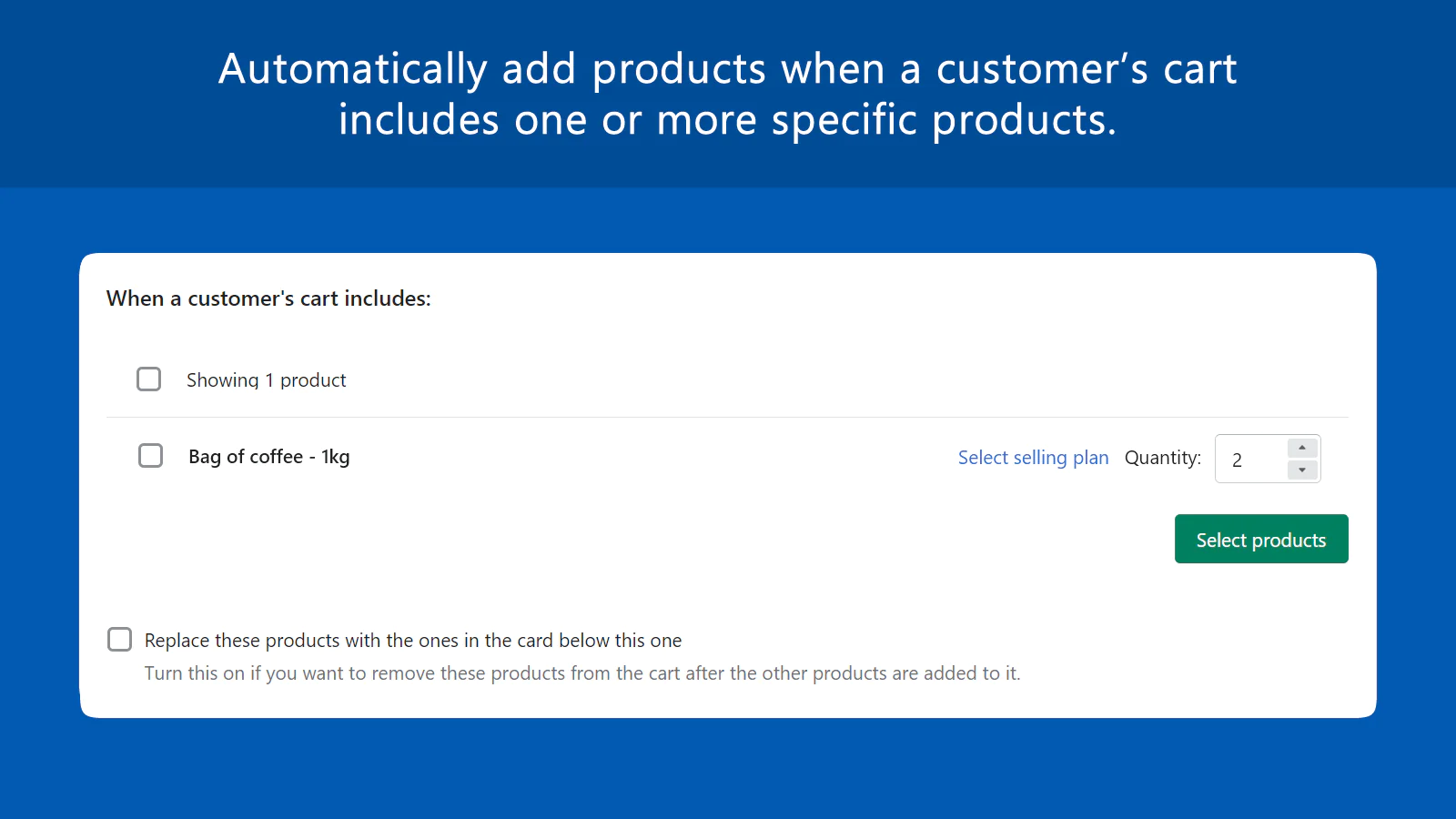Click the includes one or more specific products line
Screen dimensions: 1456x819
pyautogui.click(x=727, y=120)
